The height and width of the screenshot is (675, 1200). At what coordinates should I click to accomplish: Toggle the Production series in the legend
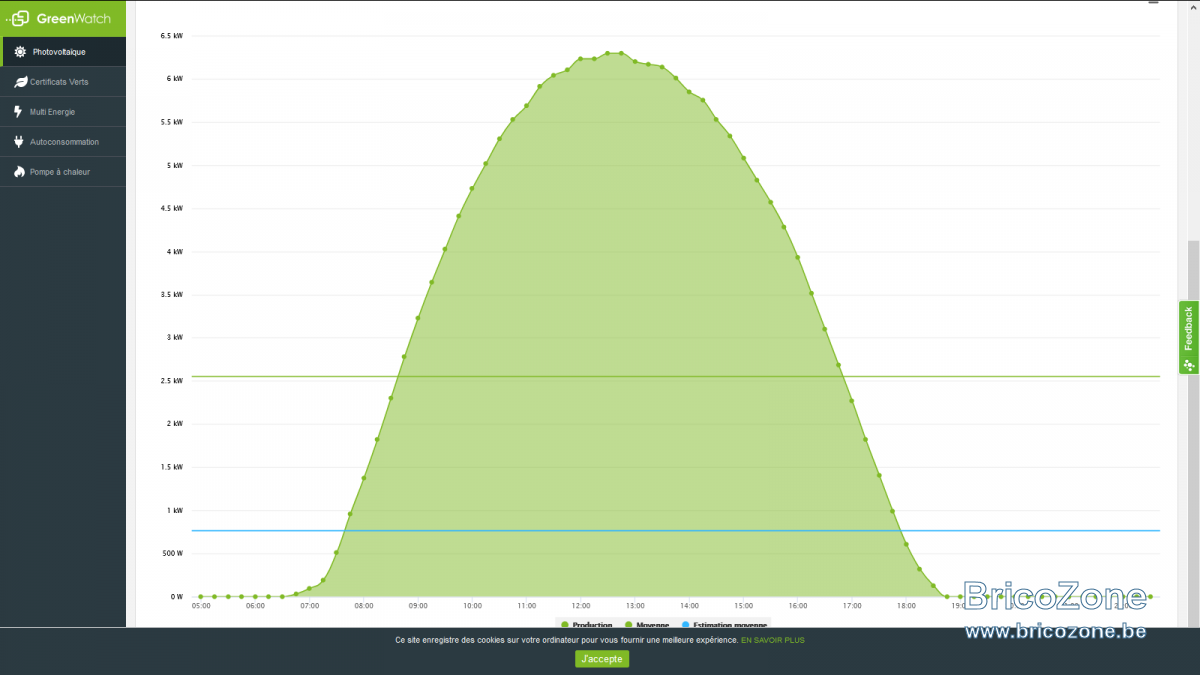tap(587, 624)
